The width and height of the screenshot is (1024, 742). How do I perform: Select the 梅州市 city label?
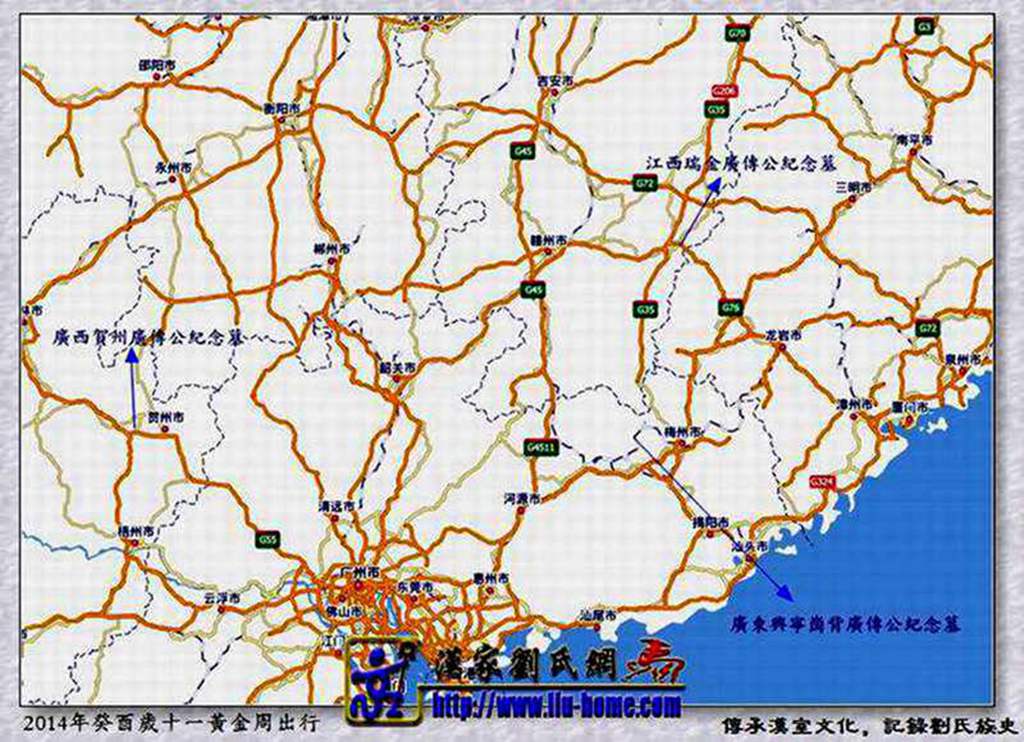tap(684, 432)
